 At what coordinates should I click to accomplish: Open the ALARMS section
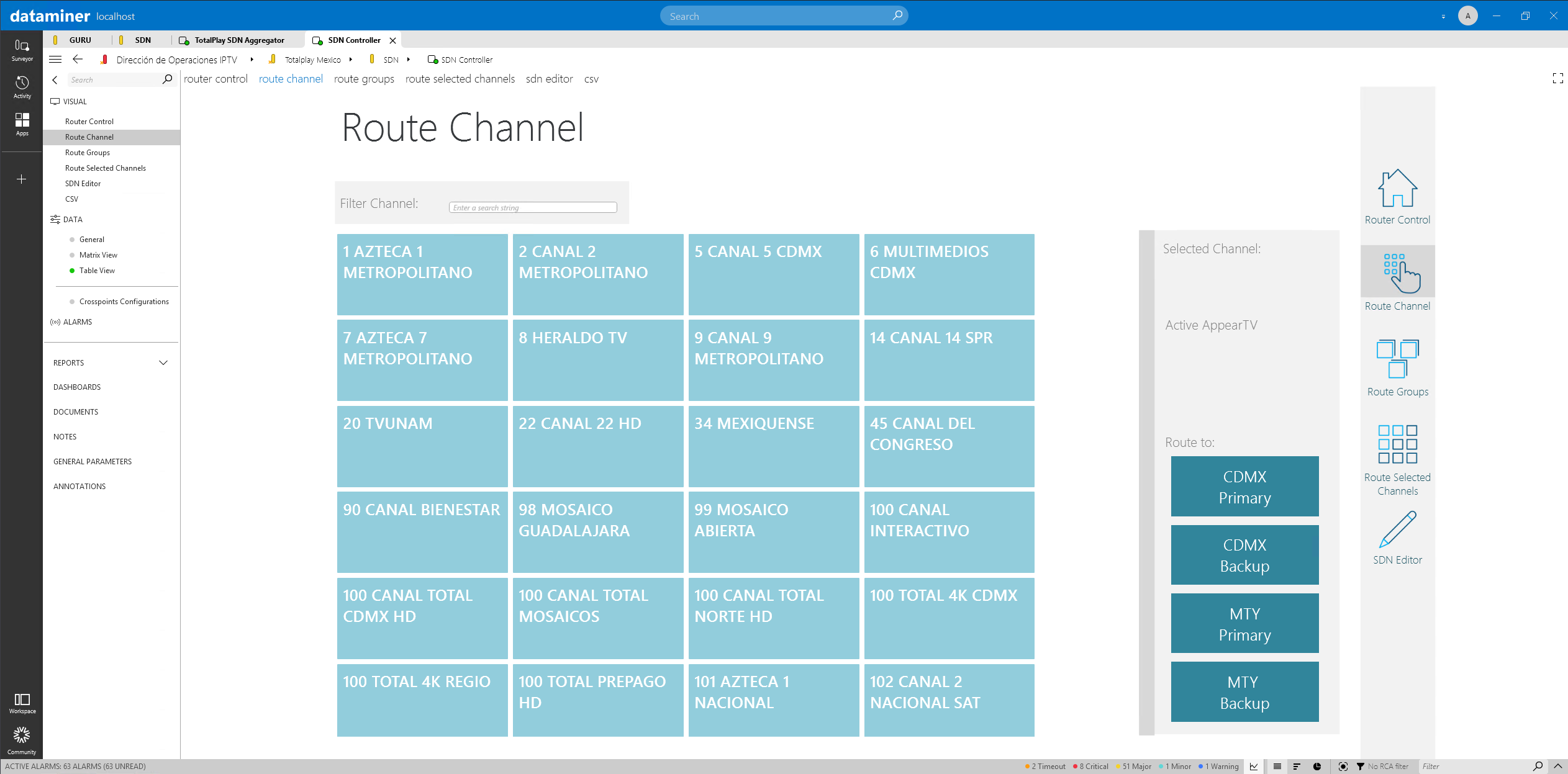click(78, 322)
